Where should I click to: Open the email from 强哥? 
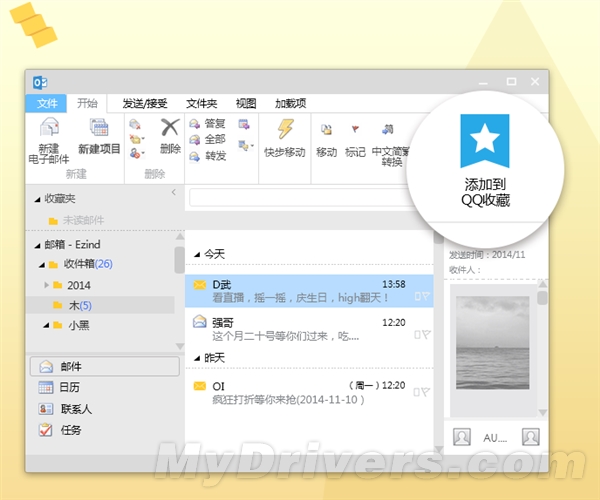pos(309,329)
